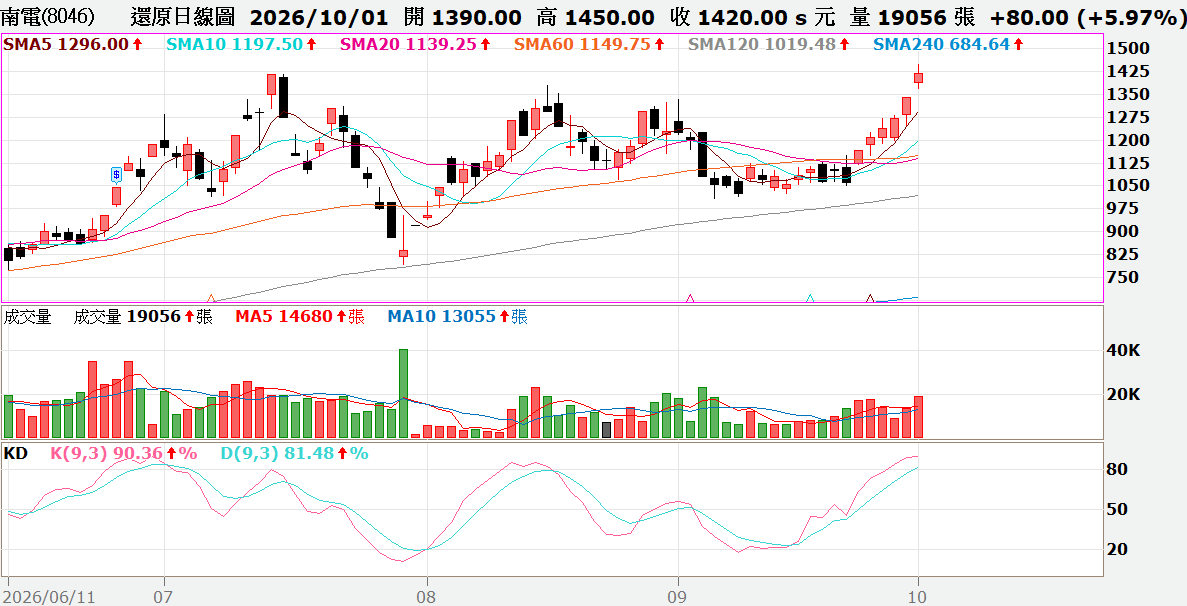Select the SMA120 1019.48 legend
Viewport: 1187px width, 606px height.
pyautogui.click(x=769, y=45)
